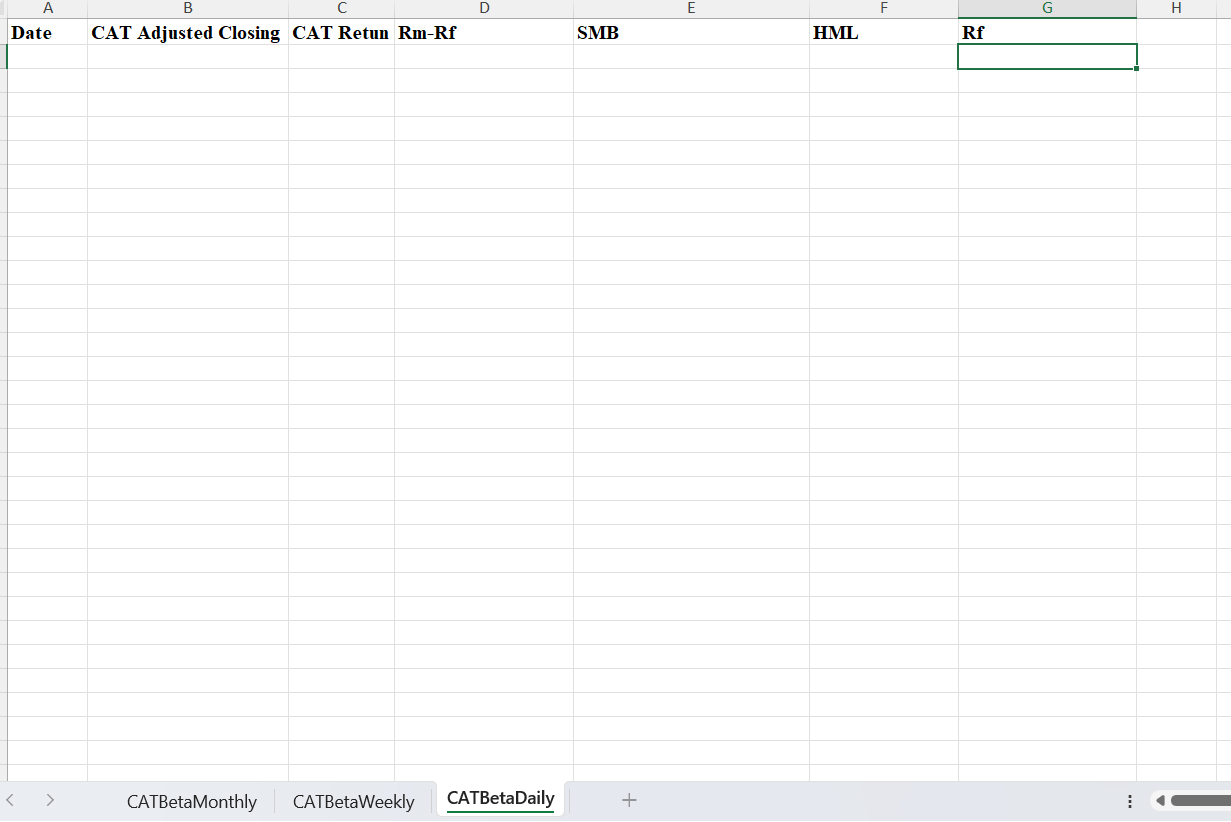Select column H header
This screenshot has width=1231, height=822.
coord(1176,9)
